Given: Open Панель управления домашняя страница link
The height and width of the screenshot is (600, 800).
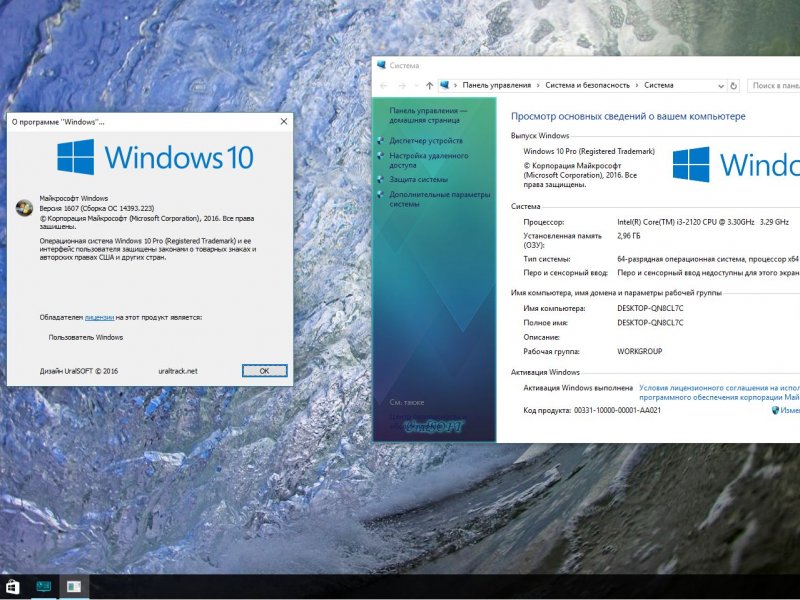Looking at the screenshot, I should tap(428, 115).
